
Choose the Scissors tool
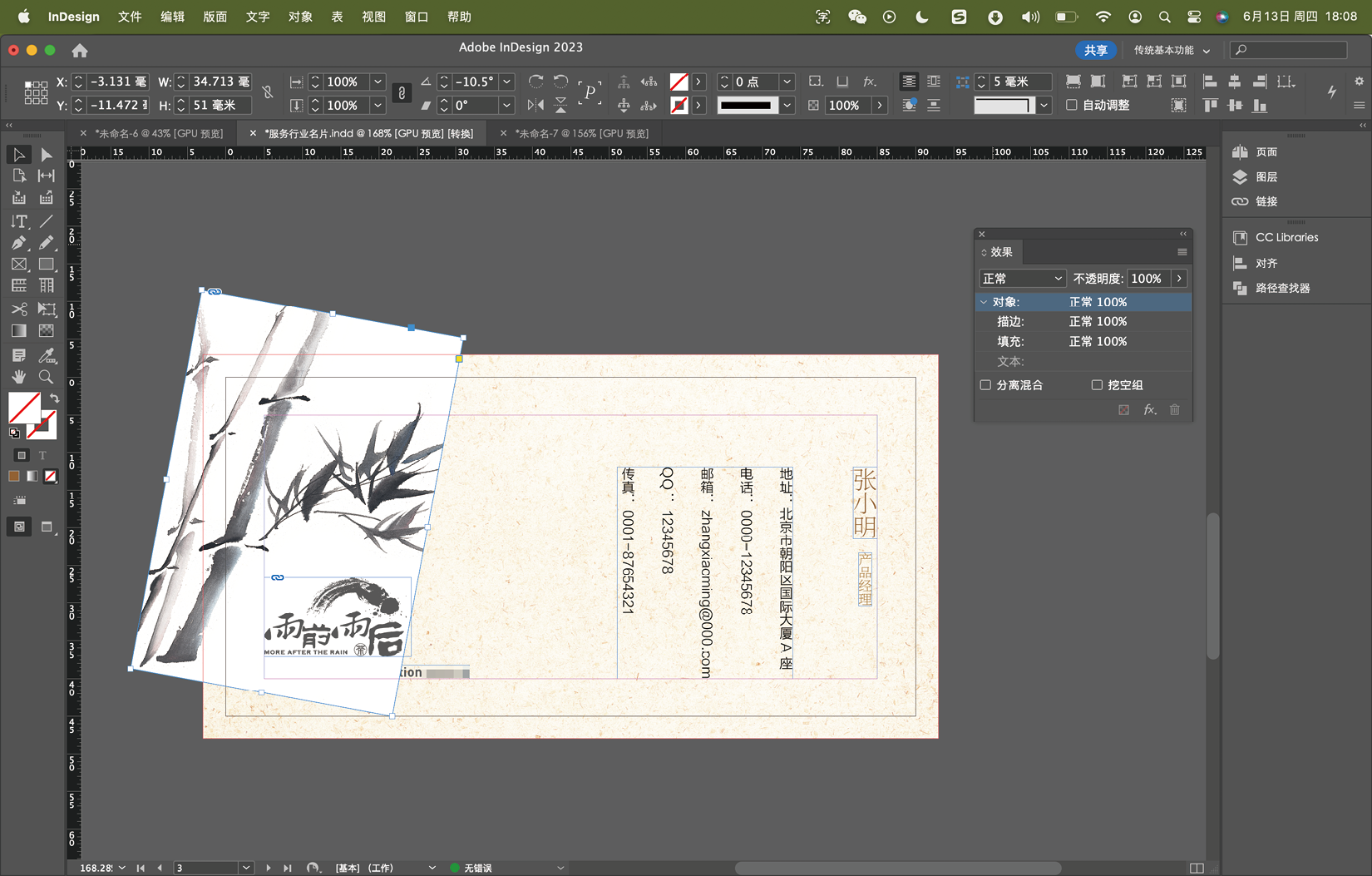point(18,309)
